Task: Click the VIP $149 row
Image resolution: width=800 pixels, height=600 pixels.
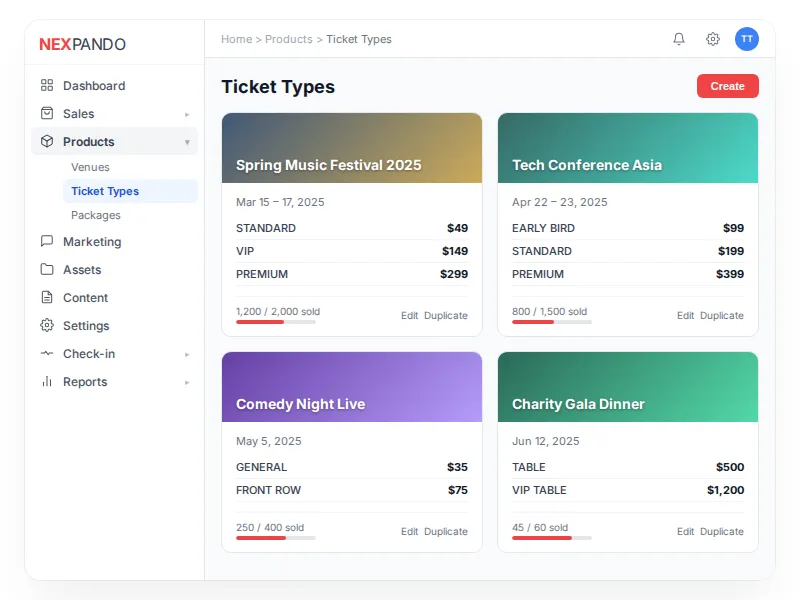Action: (352, 251)
